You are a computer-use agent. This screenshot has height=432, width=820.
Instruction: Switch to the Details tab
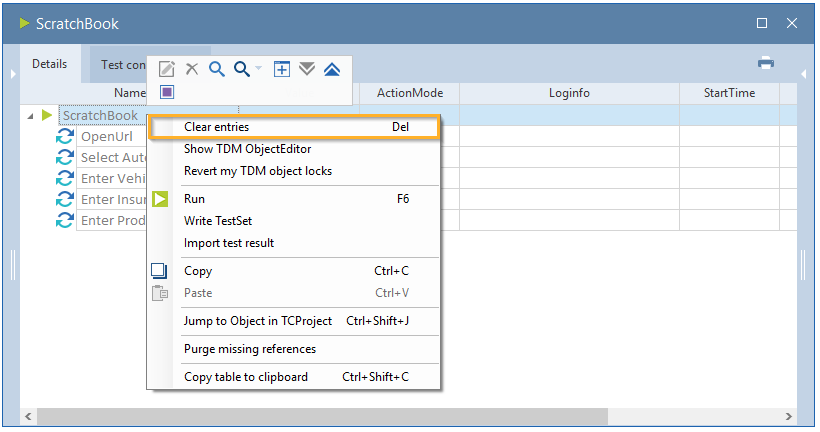pyautogui.click(x=49, y=64)
